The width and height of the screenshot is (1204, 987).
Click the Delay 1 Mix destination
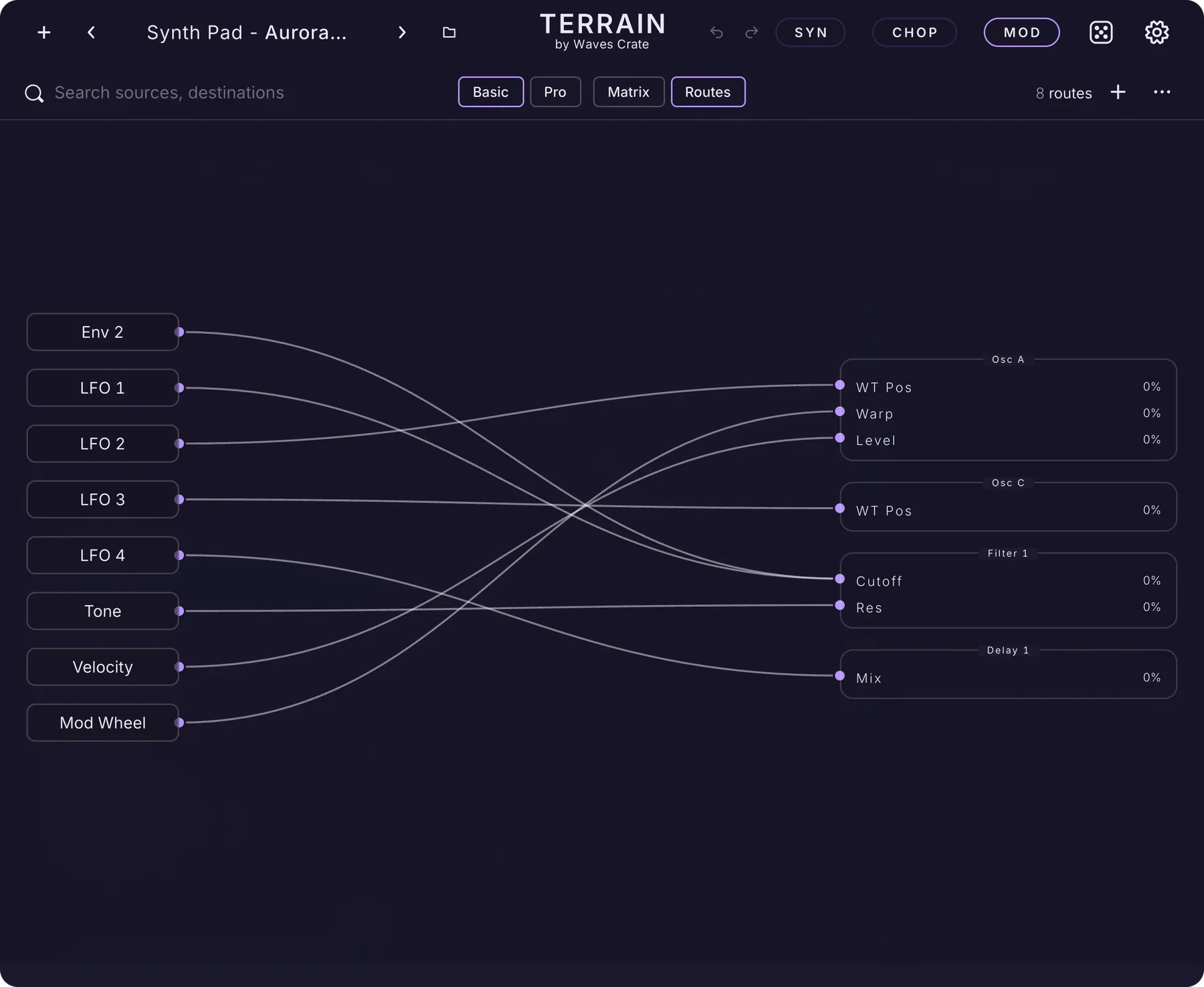click(x=1007, y=678)
